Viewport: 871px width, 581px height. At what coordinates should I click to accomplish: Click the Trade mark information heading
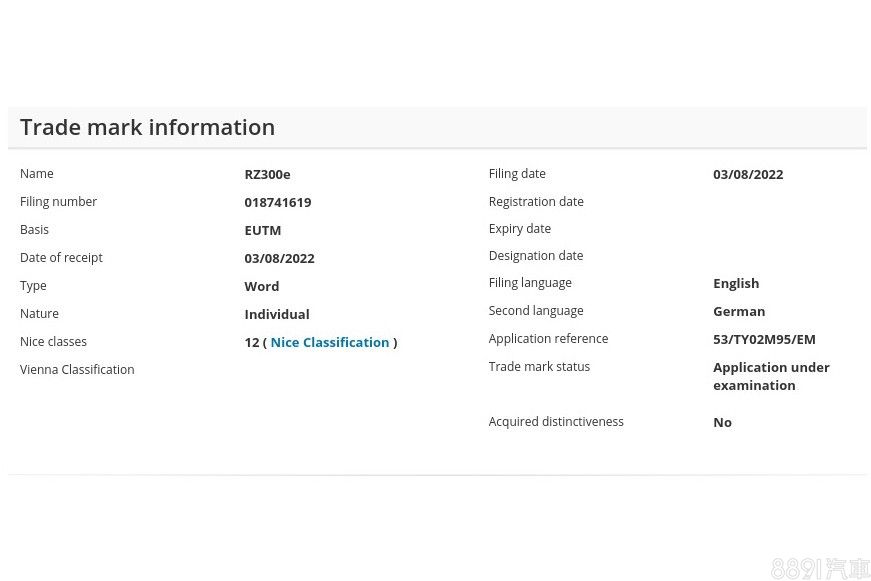[x=147, y=127]
